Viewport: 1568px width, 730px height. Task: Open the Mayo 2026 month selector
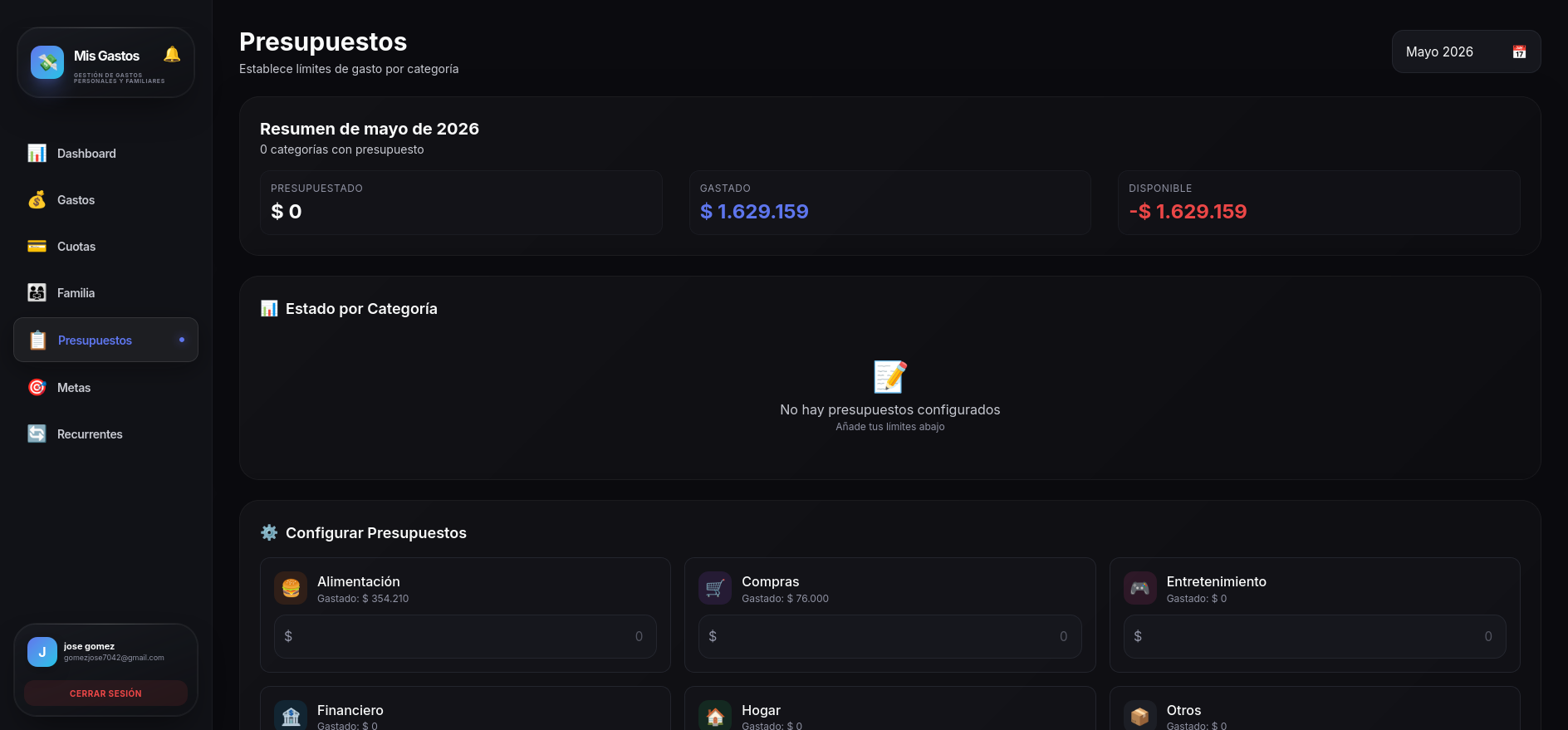click(1466, 51)
